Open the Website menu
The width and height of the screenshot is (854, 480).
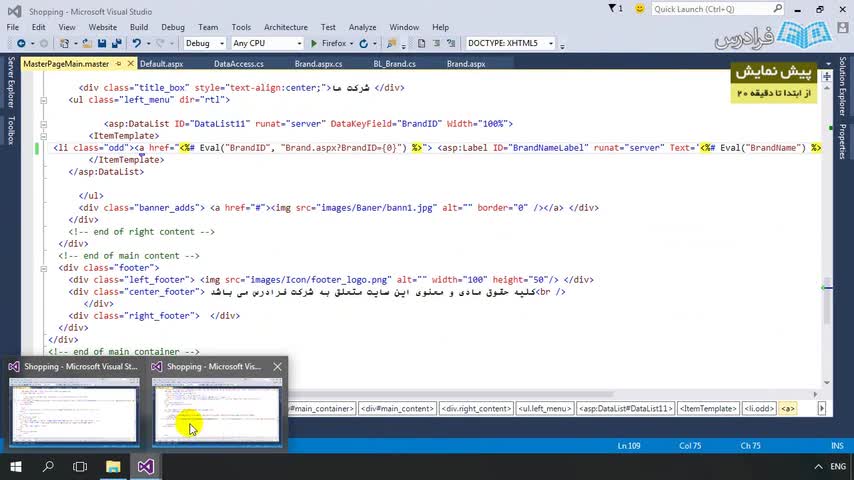click(102, 27)
